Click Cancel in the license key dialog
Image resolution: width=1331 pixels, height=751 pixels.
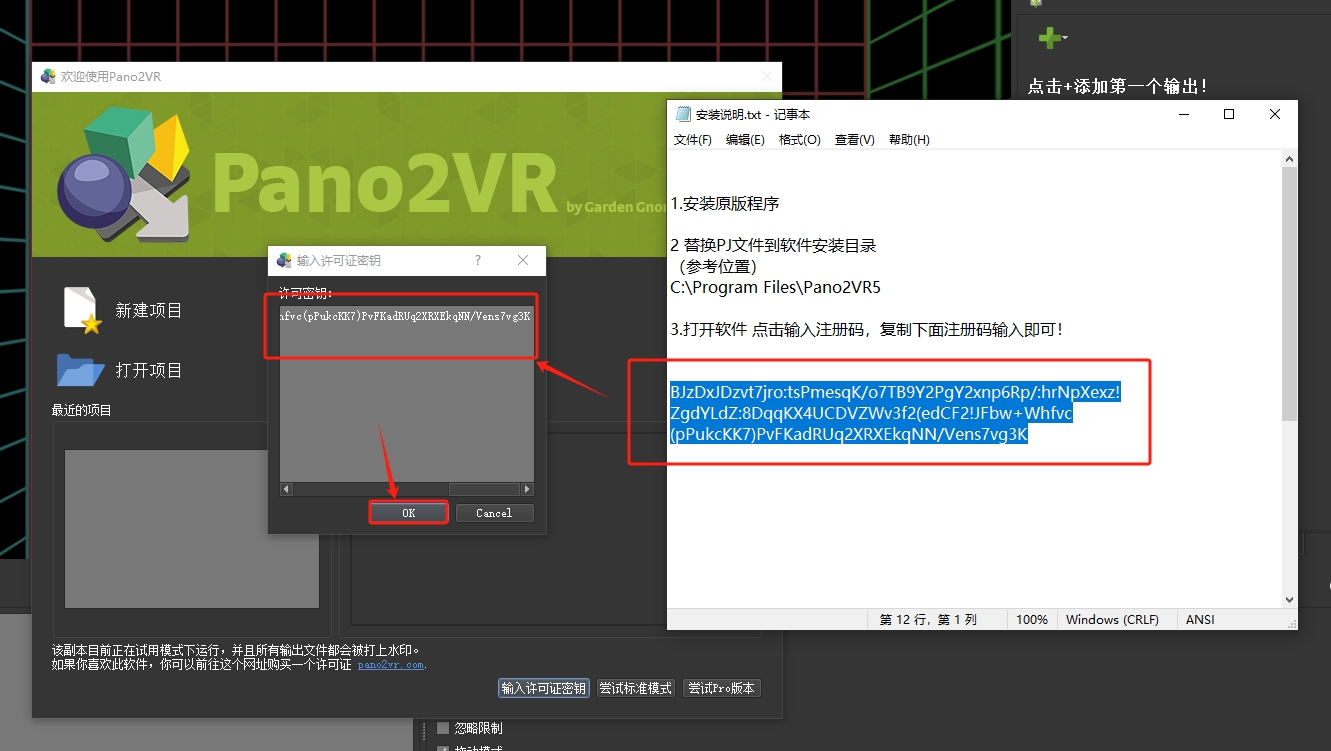coord(494,513)
